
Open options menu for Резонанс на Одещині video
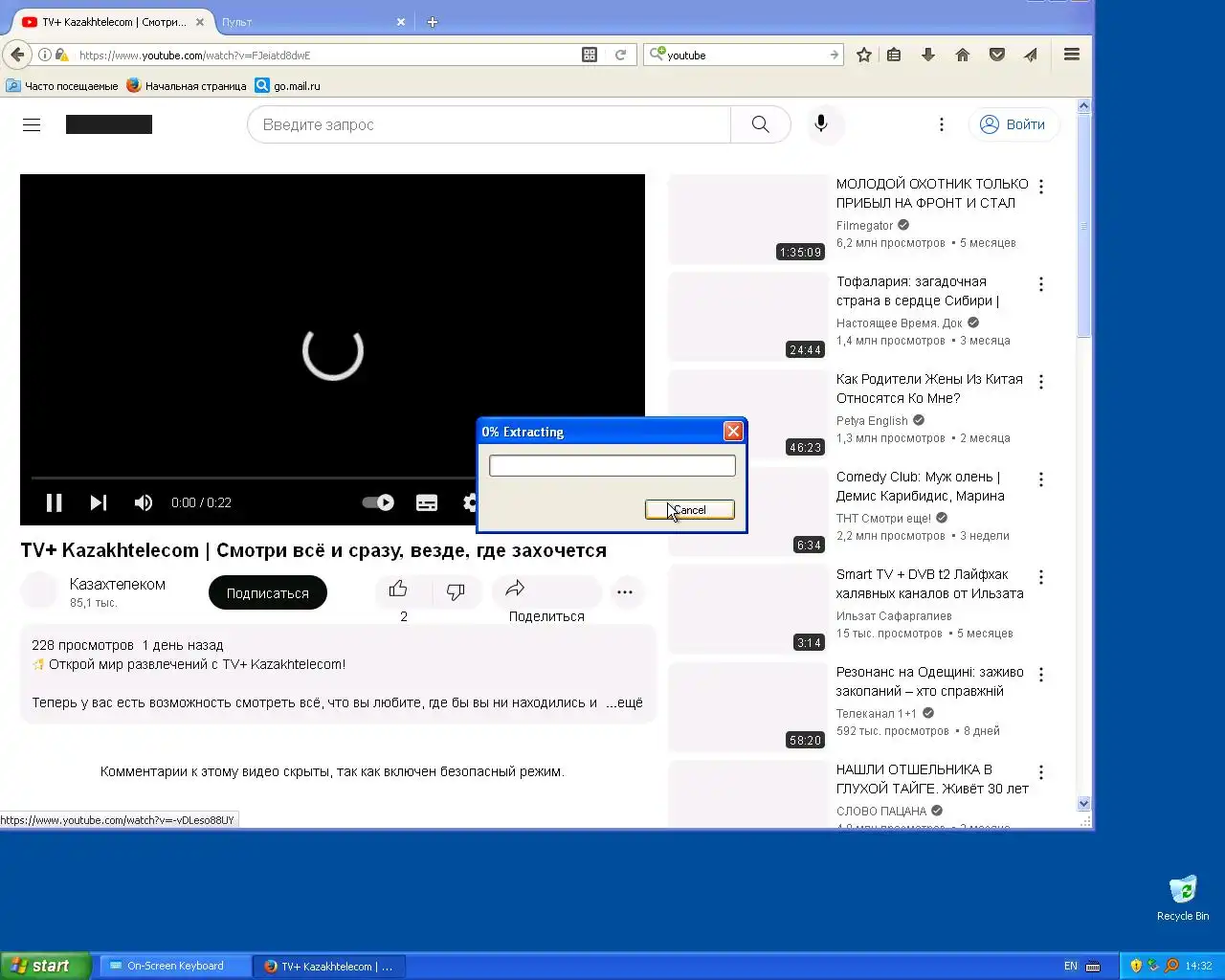pyautogui.click(x=1041, y=675)
